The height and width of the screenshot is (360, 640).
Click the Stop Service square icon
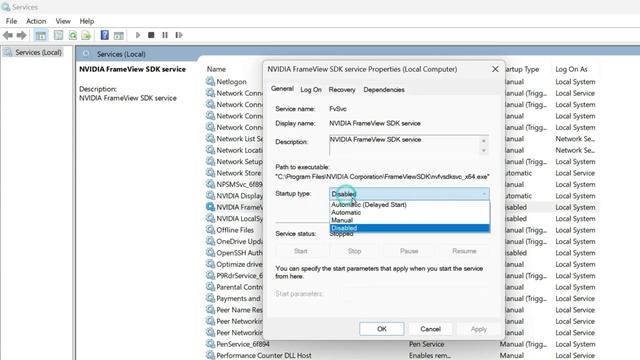pos(151,35)
